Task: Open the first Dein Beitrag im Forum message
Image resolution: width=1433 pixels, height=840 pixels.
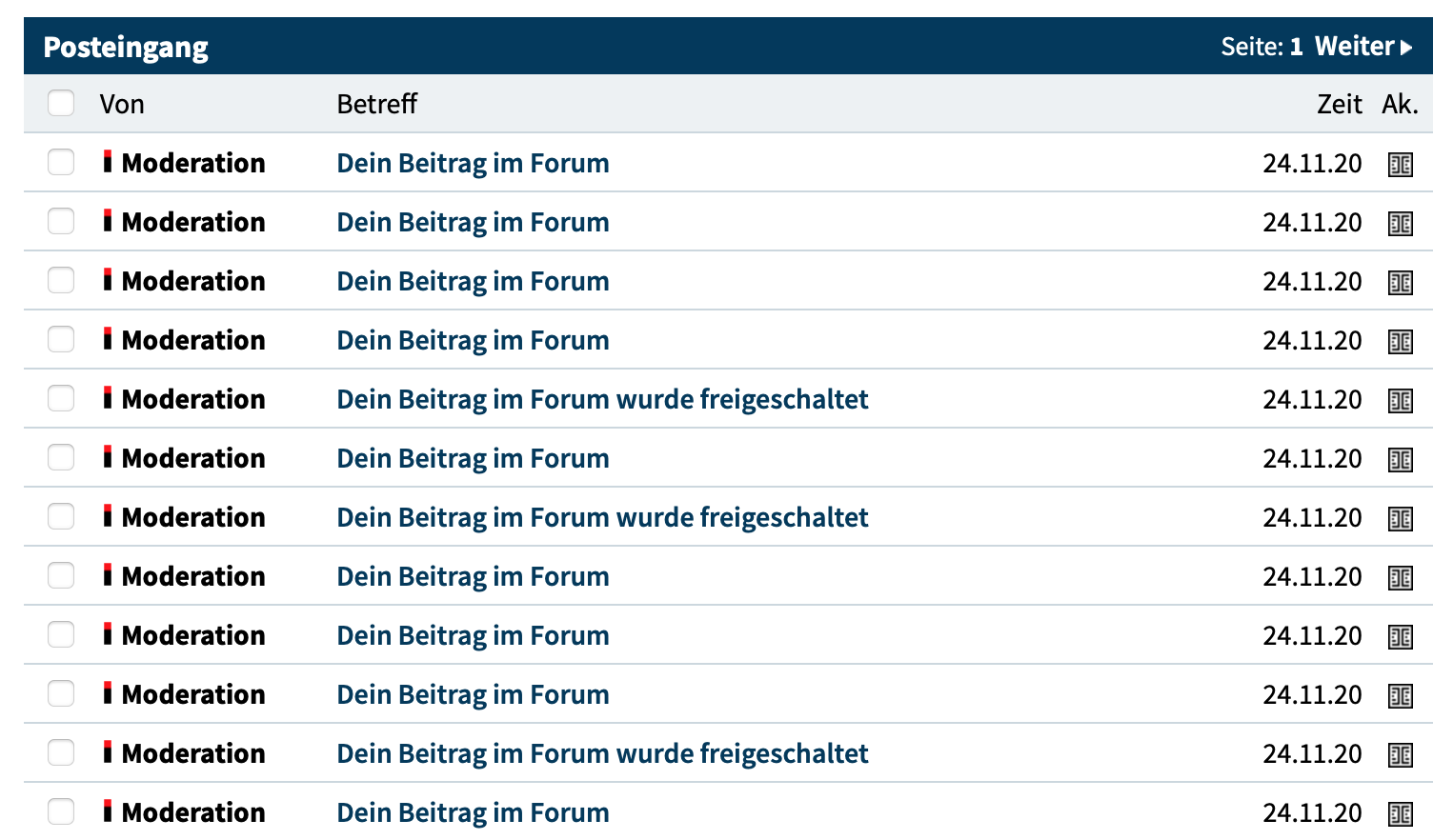Action: coord(472,163)
